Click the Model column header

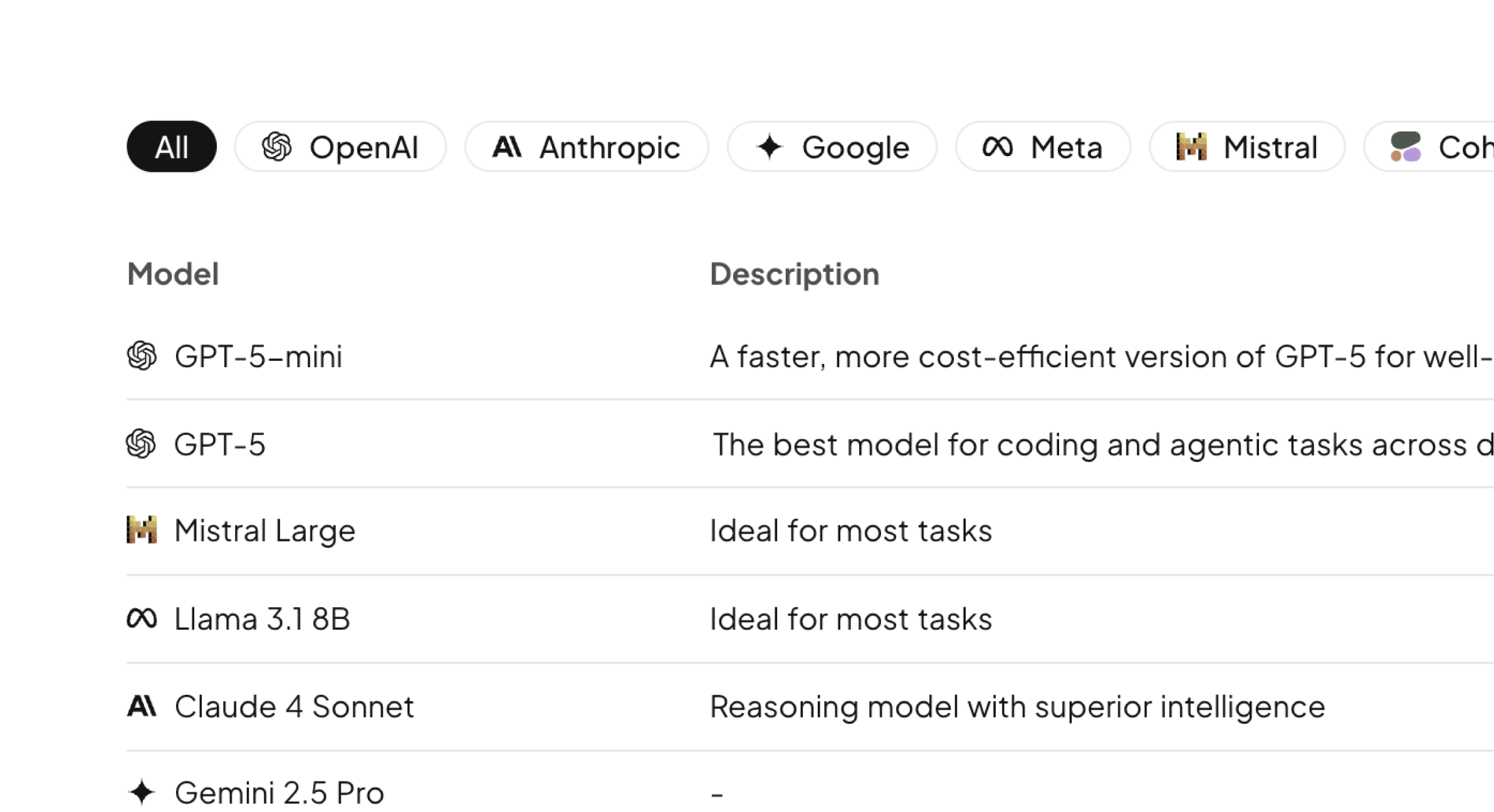[x=173, y=274]
